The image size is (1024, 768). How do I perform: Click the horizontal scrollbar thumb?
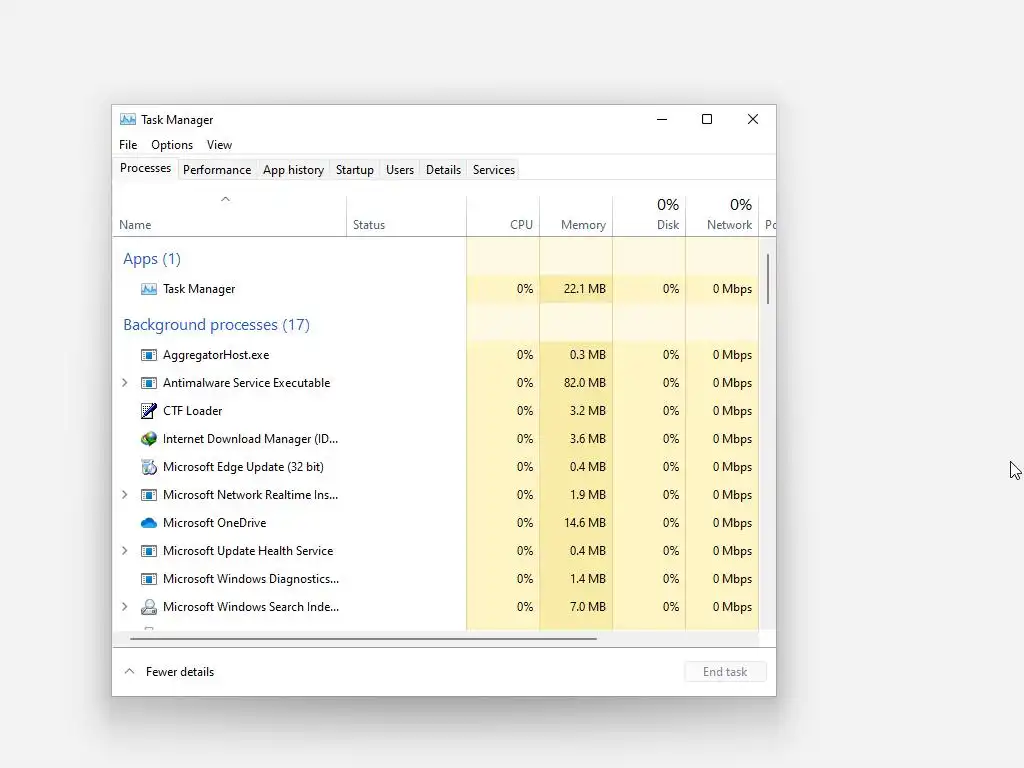[x=363, y=638]
